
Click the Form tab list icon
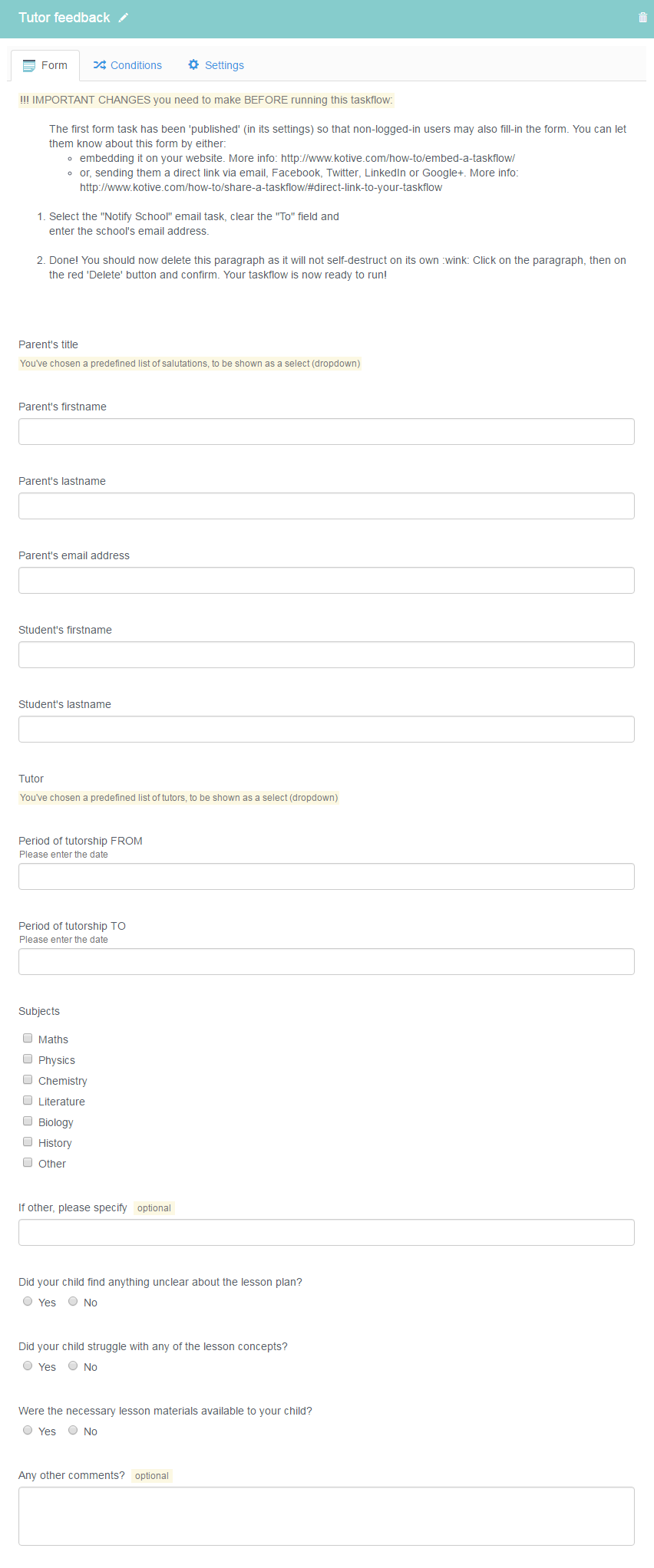[29, 66]
